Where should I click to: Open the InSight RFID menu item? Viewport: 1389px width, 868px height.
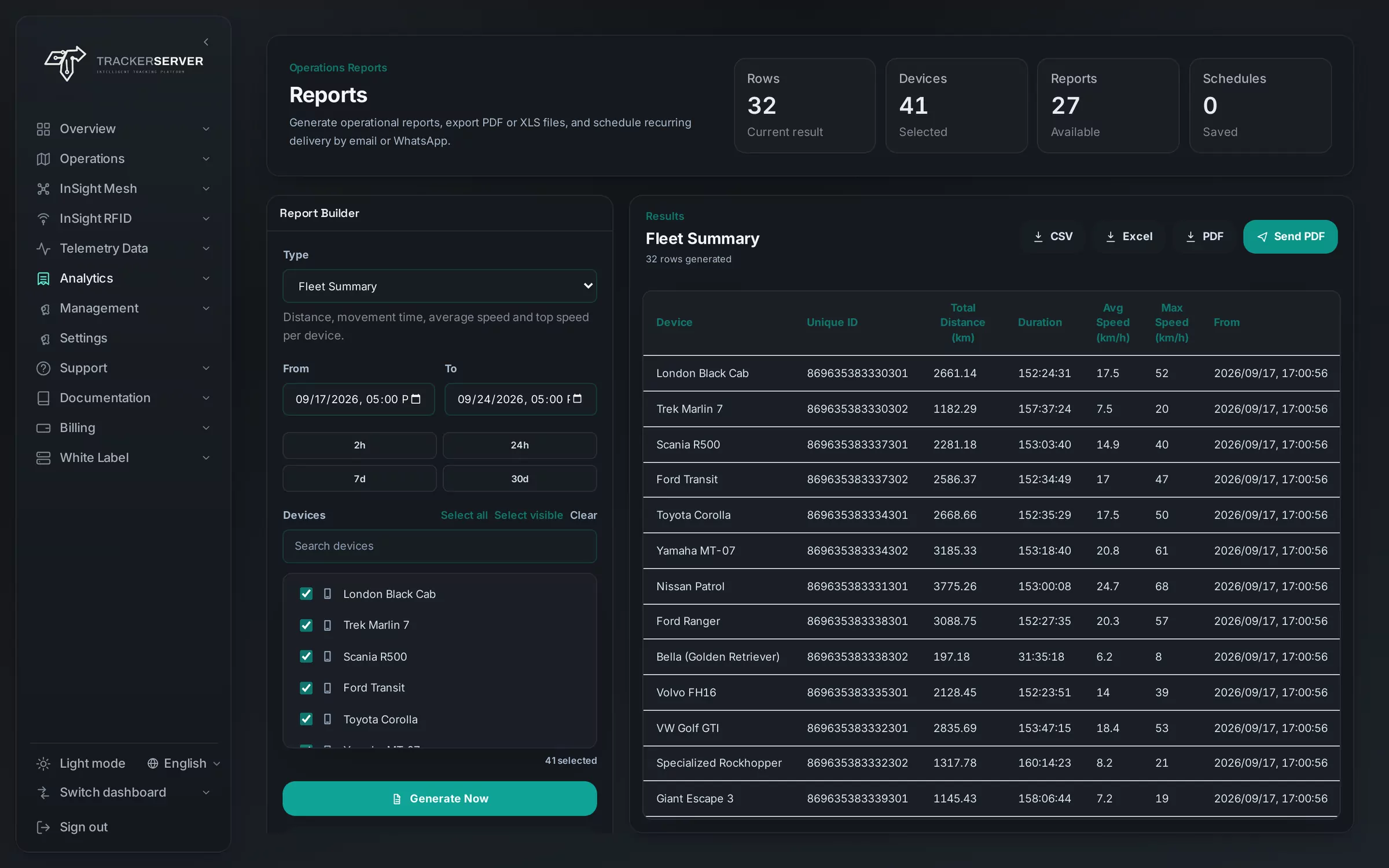tap(123, 219)
